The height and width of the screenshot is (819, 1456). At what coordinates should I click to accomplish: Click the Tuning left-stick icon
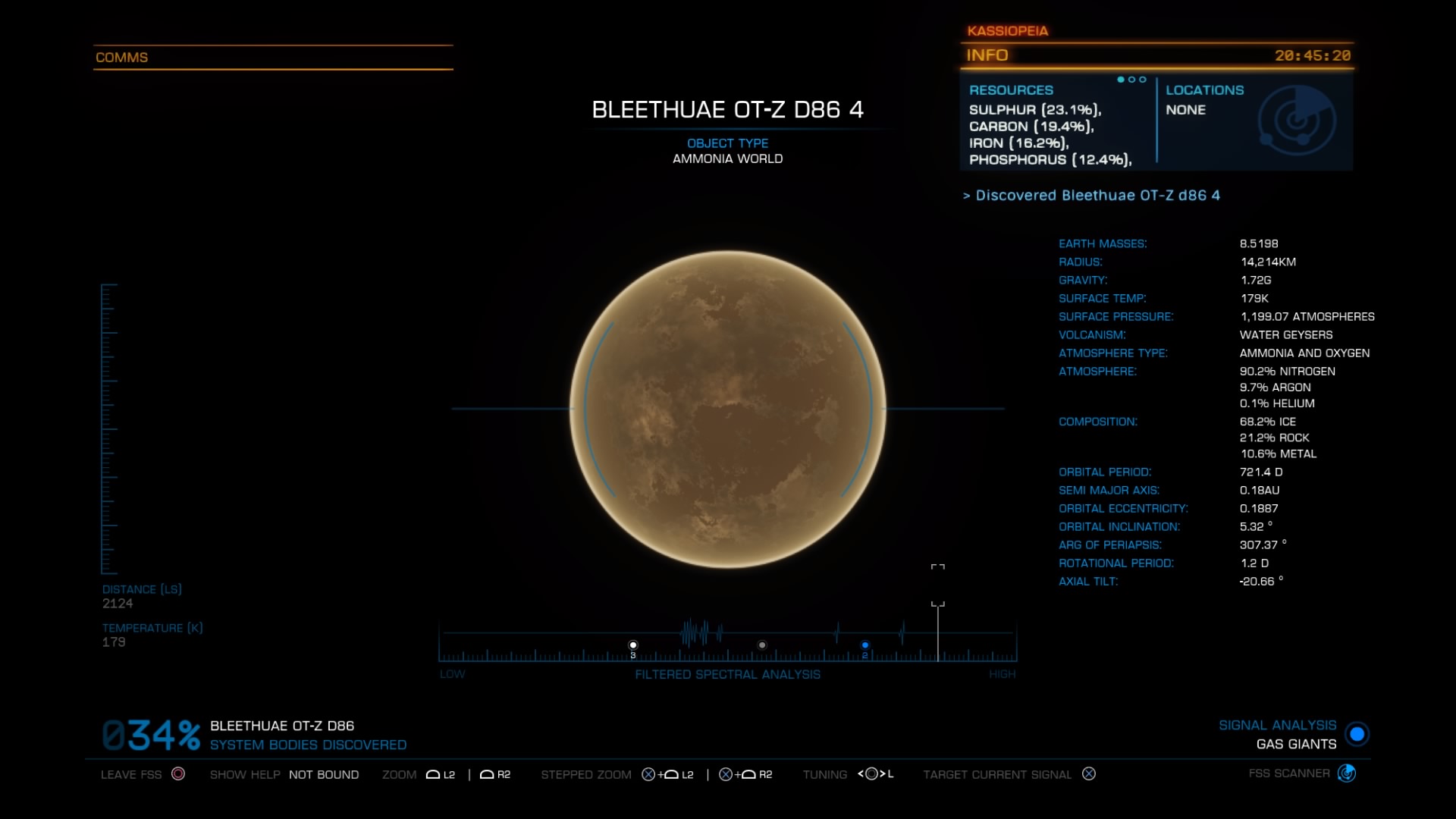[871, 773]
